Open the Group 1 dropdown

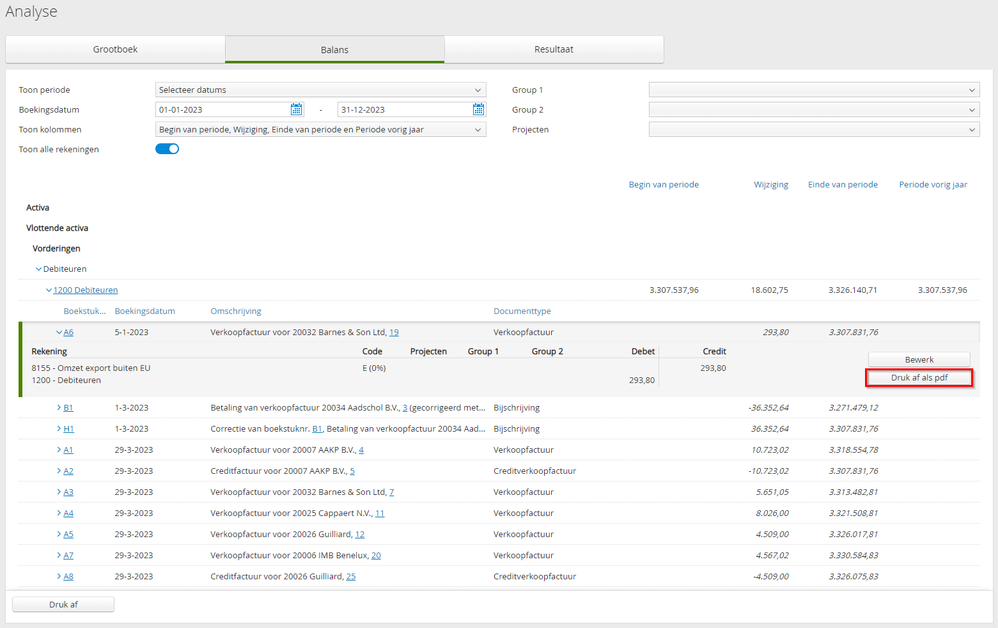coord(813,90)
